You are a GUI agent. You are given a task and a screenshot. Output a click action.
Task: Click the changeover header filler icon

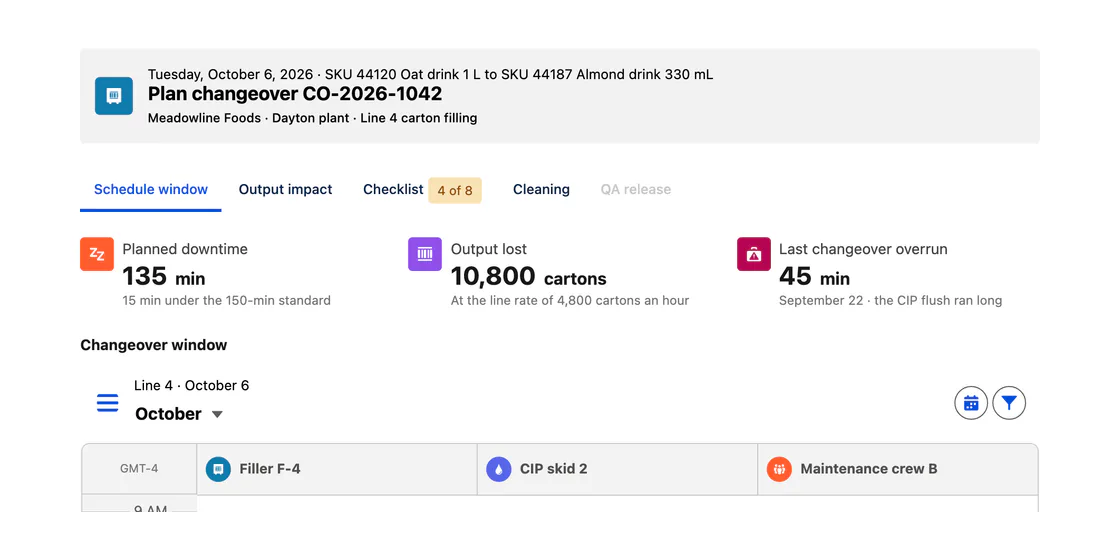[114, 96]
